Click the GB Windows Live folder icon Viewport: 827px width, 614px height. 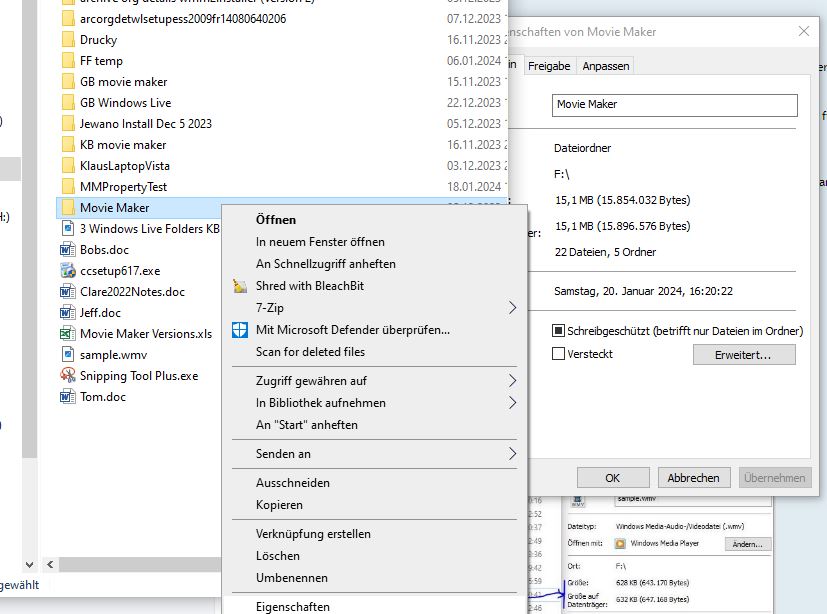click(68, 103)
